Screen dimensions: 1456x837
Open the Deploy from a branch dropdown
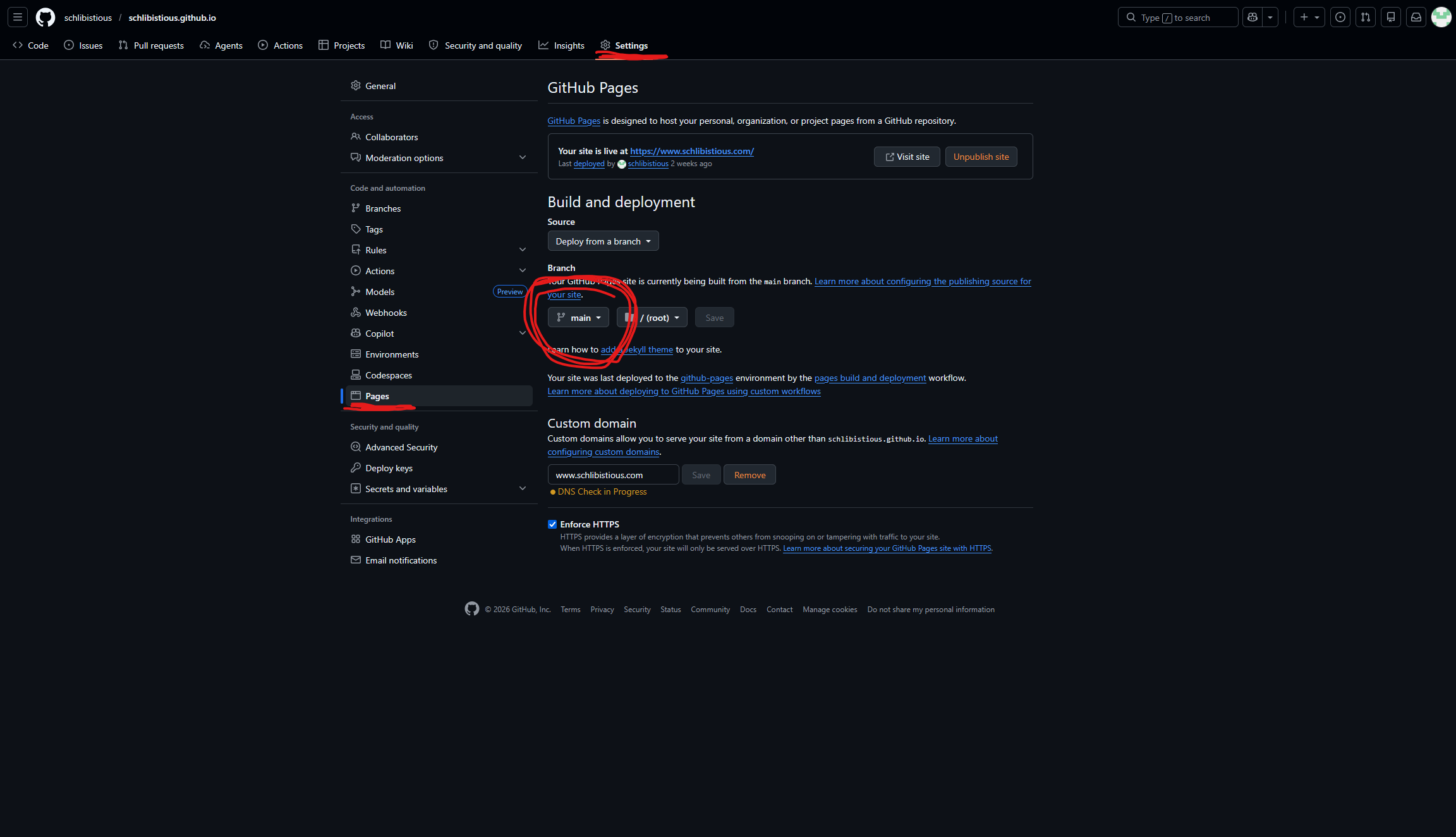tap(603, 241)
